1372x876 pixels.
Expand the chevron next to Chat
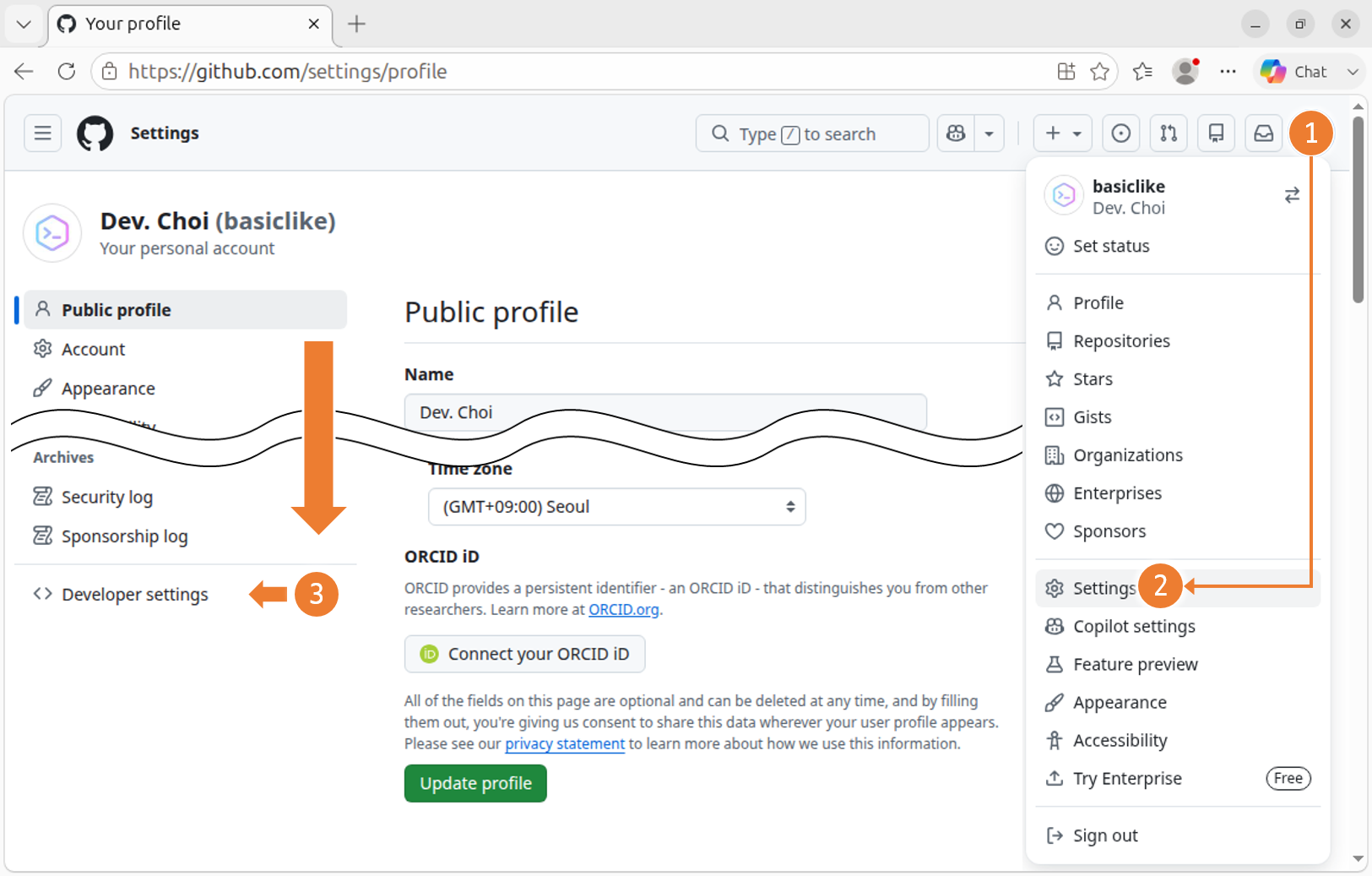point(1353,72)
